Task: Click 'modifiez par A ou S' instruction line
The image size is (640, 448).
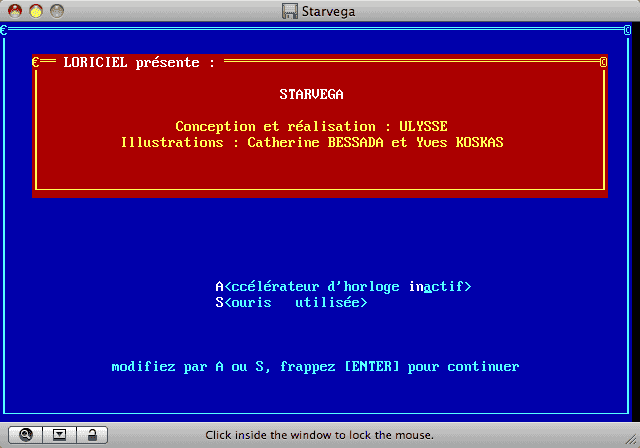Action: (316, 367)
